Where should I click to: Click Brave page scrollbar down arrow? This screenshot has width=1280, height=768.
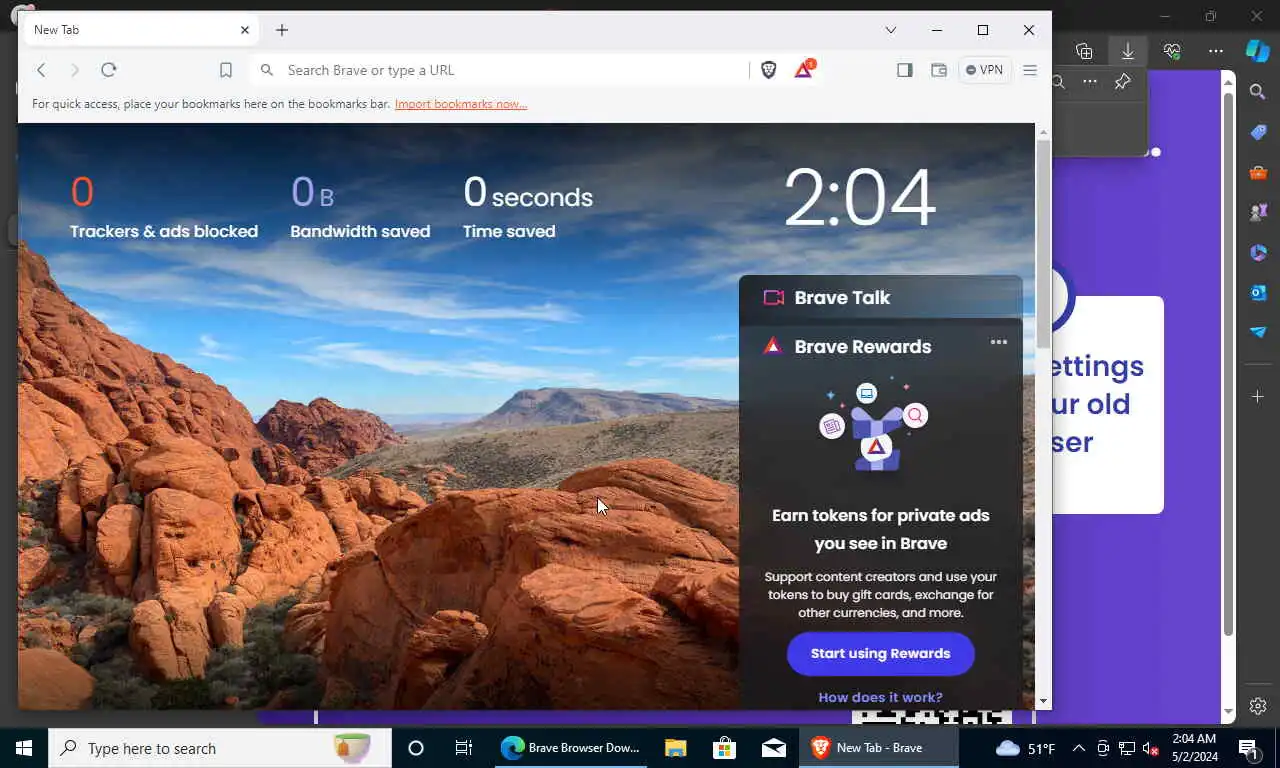coord(1043,702)
